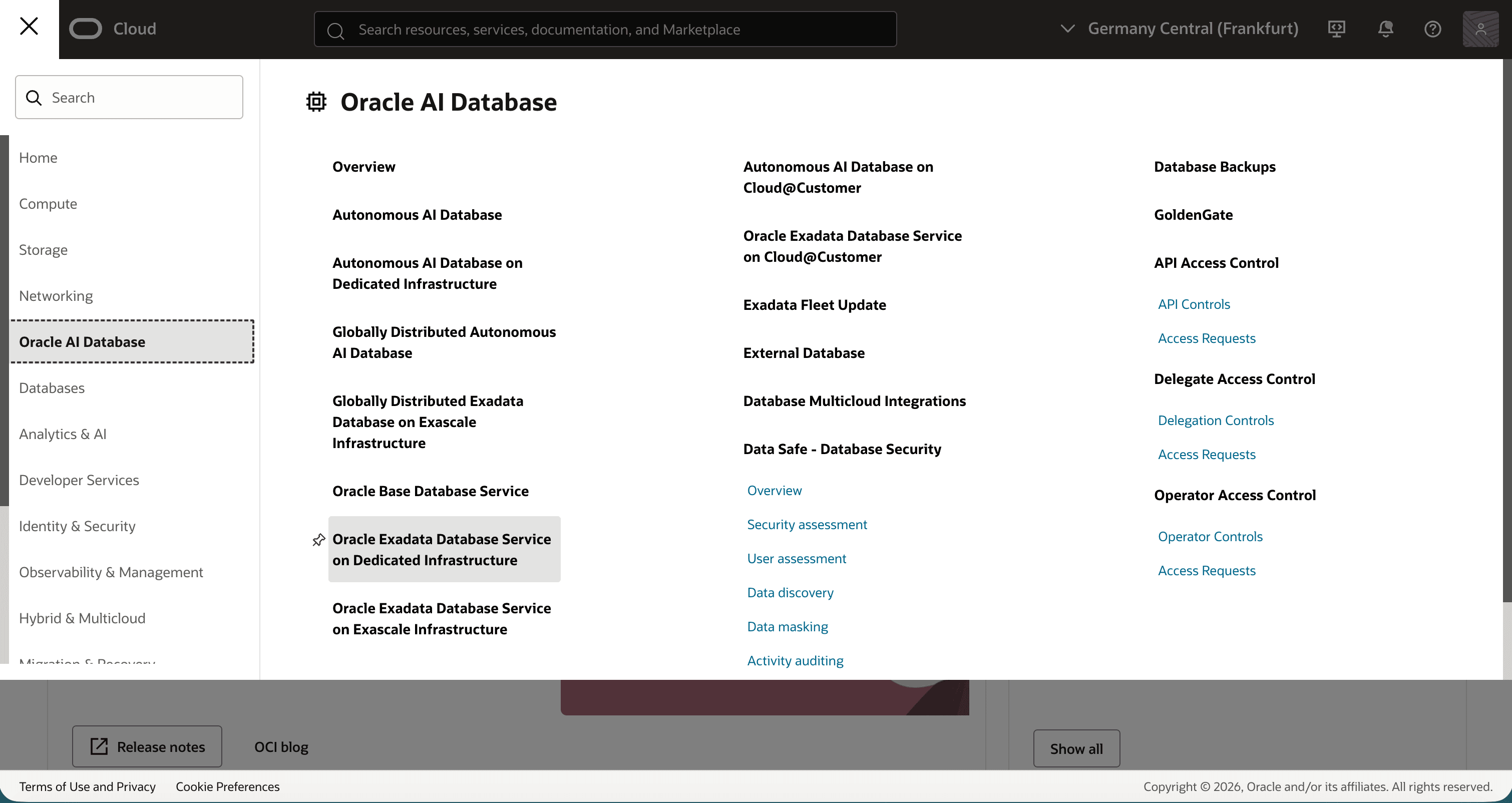
Task: Open Autonomous AI Database
Action: pyautogui.click(x=418, y=215)
